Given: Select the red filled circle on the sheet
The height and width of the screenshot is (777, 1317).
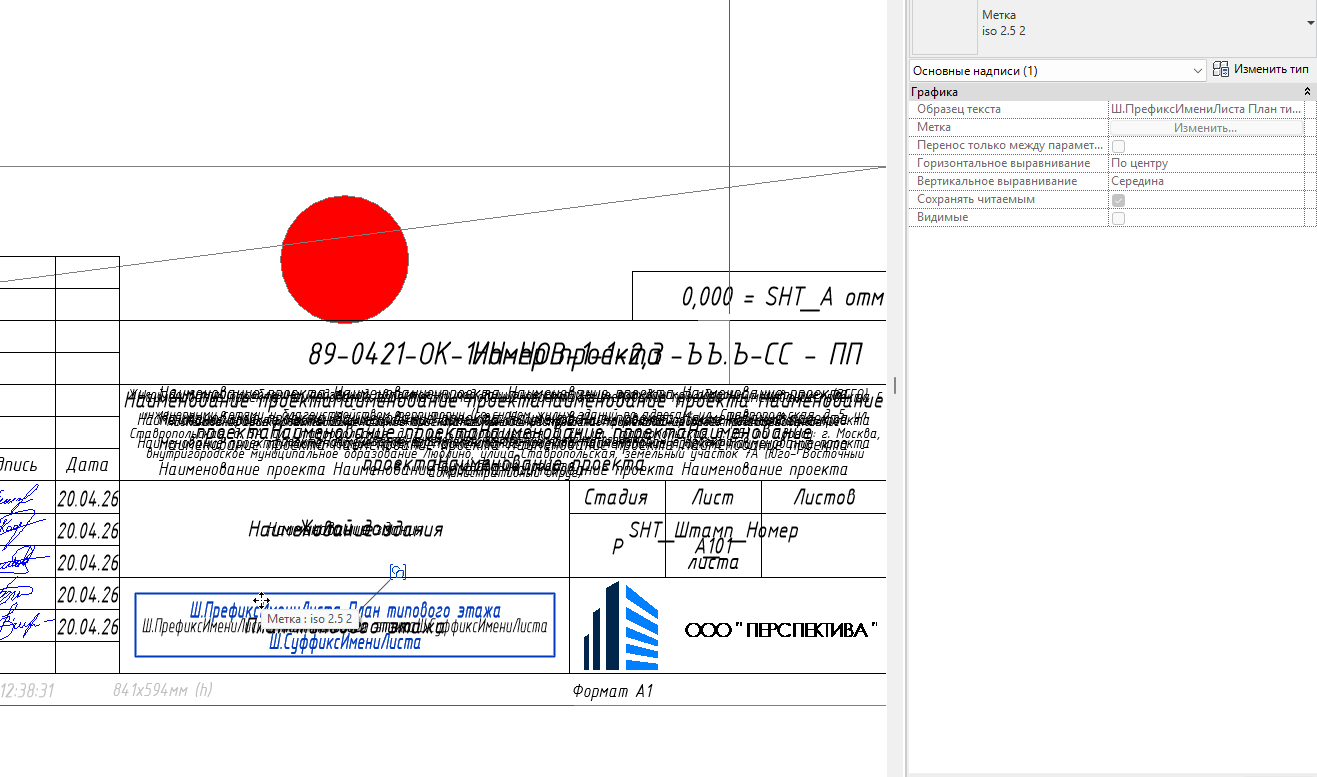Looking at the screenshot, I should 345,259.
